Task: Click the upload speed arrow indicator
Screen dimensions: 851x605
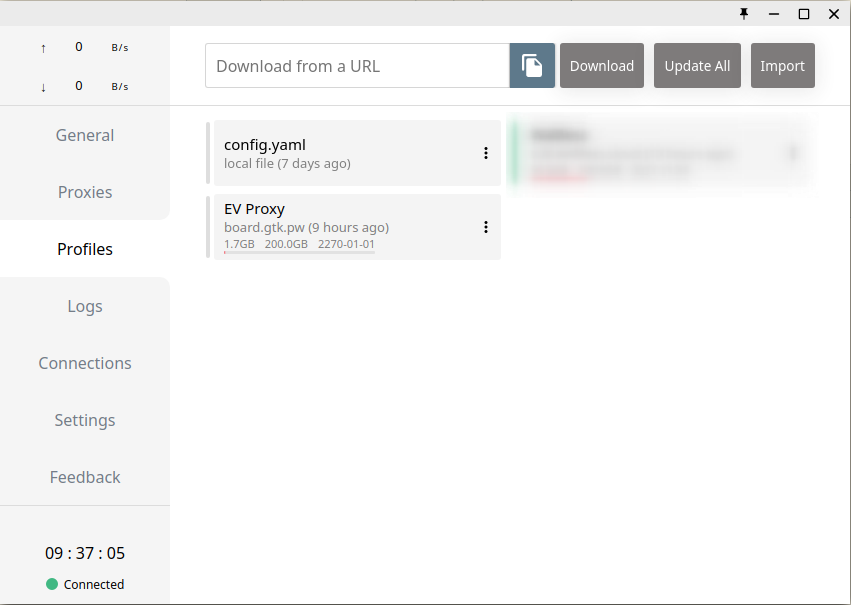Action: (43, 48)
